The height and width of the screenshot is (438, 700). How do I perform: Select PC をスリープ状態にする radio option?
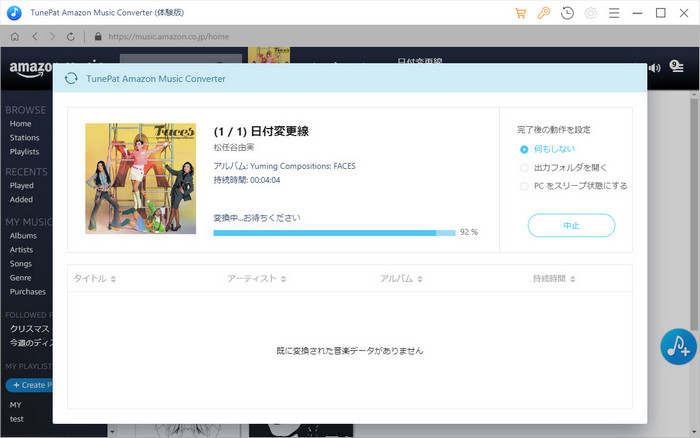(524, 186)
